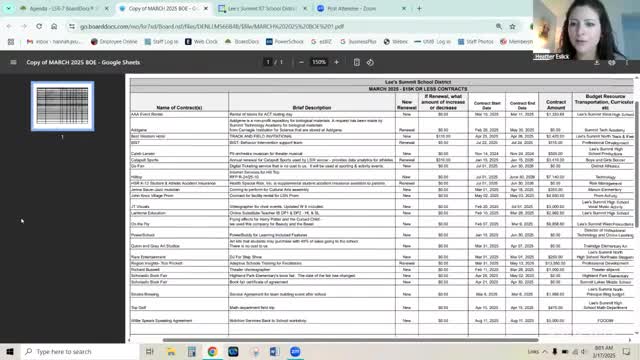Open the PDF viewer more actions menu
This screenshot has height=360, width=640.
pyautogui.click(x=627, y=62)
